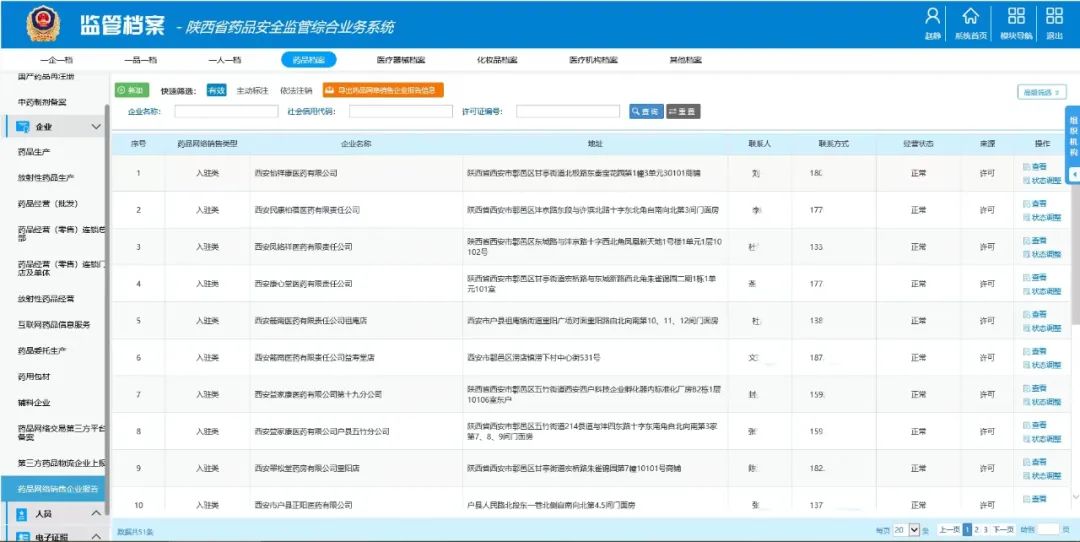1080x542 pixels.
Task: Select the 主动标注 quick filter
Action: 252,90
